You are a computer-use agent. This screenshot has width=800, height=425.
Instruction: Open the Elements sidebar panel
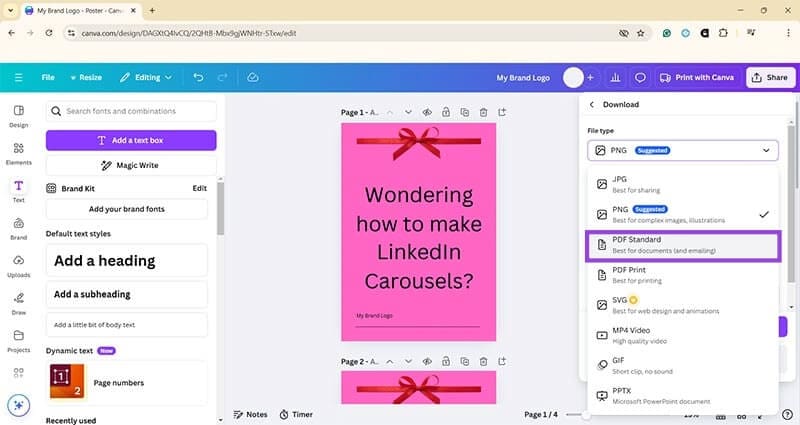tap(18, 153)
